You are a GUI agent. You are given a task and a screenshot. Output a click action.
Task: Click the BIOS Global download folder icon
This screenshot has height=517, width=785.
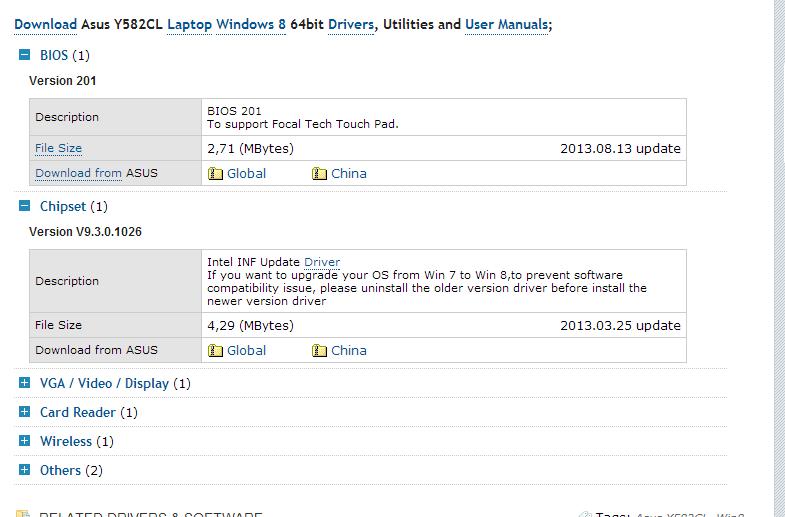tap(215, 174)
